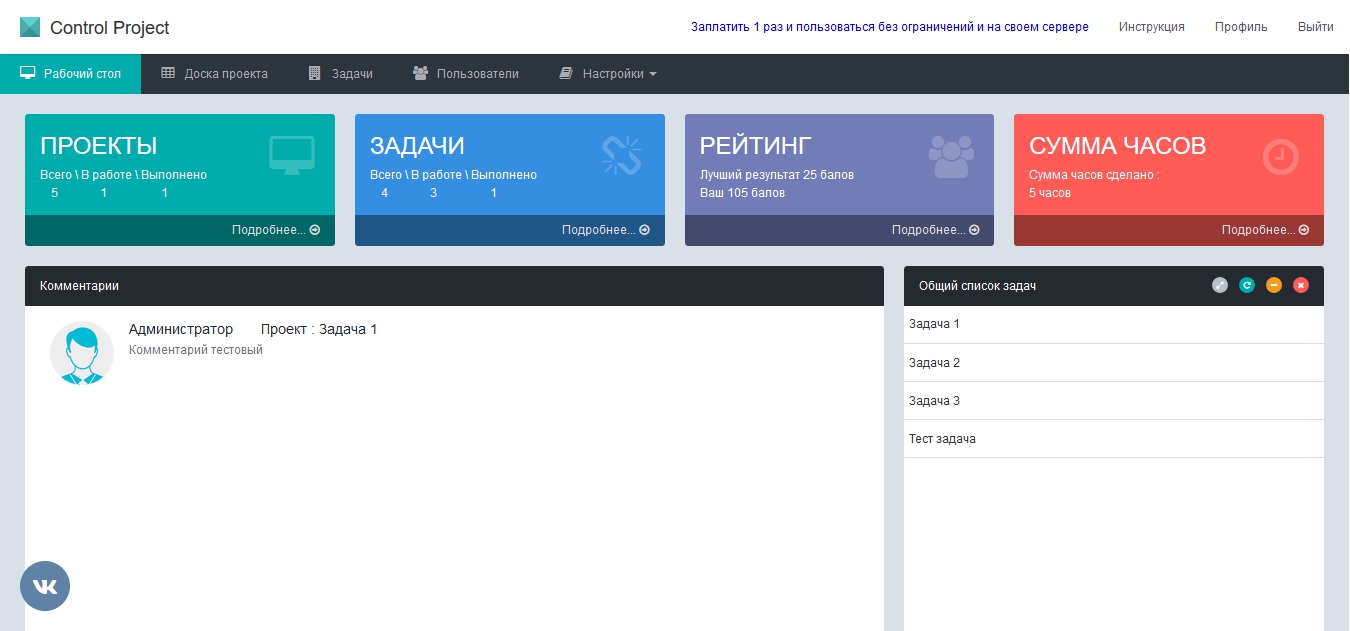Select Задача 3 in the task list
Viewport: 1350px width, 631px height.
point(1114,401)
